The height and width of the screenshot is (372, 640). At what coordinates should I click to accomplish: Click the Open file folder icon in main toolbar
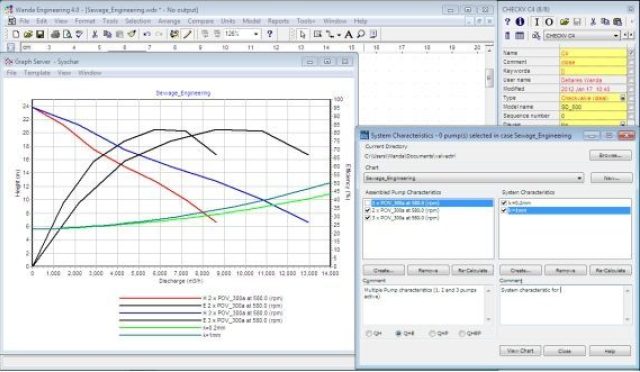pyautogui.click(x=28, y=34)
